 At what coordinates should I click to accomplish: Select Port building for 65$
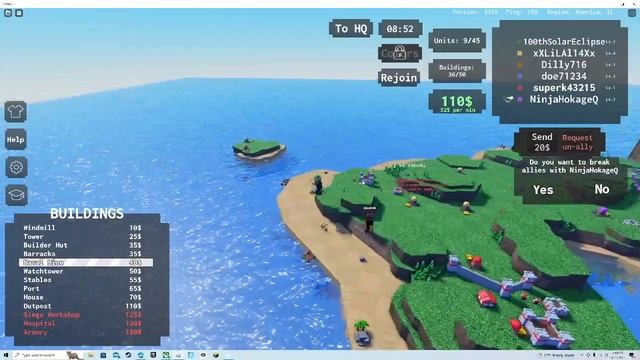82,288
